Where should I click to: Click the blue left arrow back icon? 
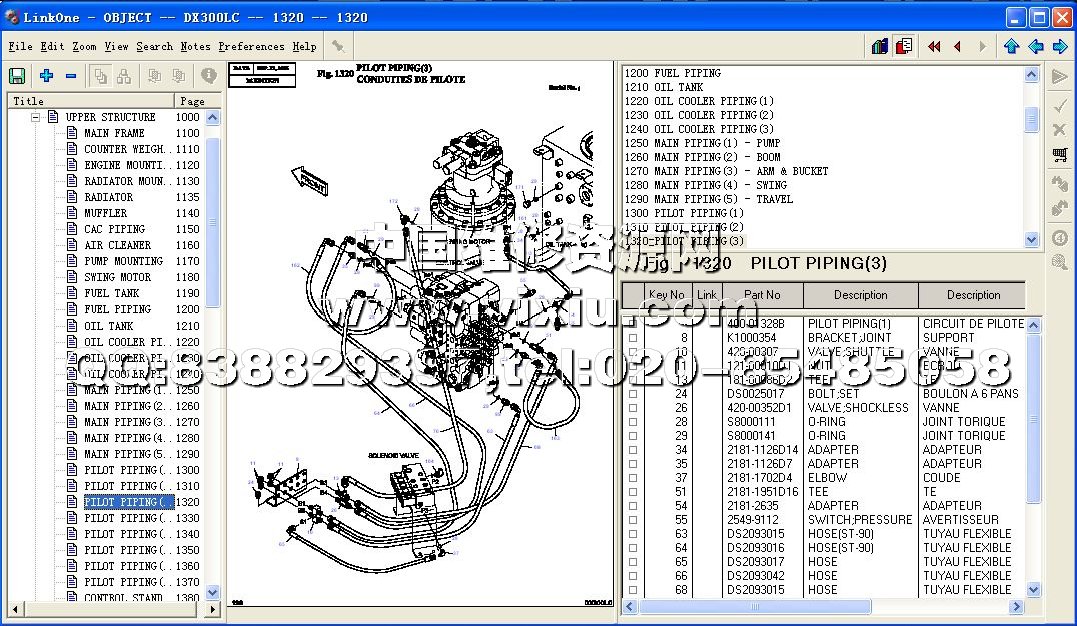pyautogui.click(x=1036, y=46)
